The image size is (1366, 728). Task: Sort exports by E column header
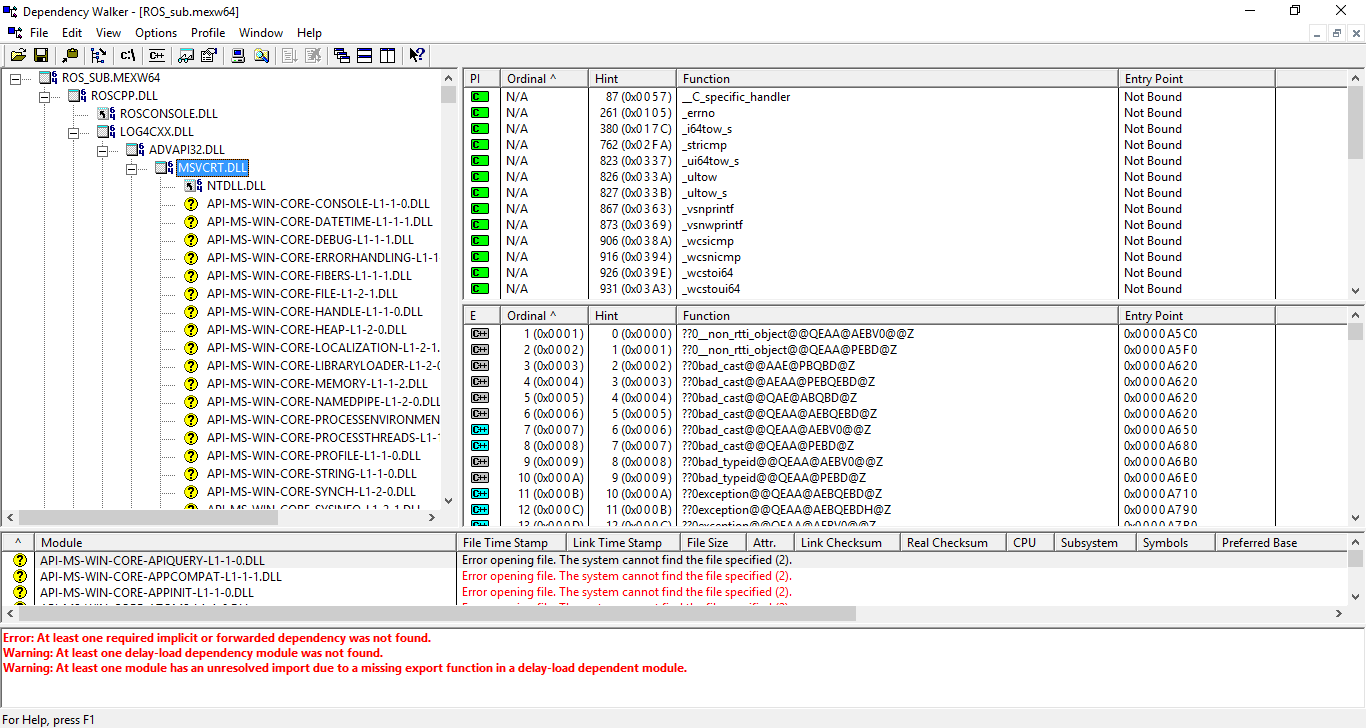481,315
